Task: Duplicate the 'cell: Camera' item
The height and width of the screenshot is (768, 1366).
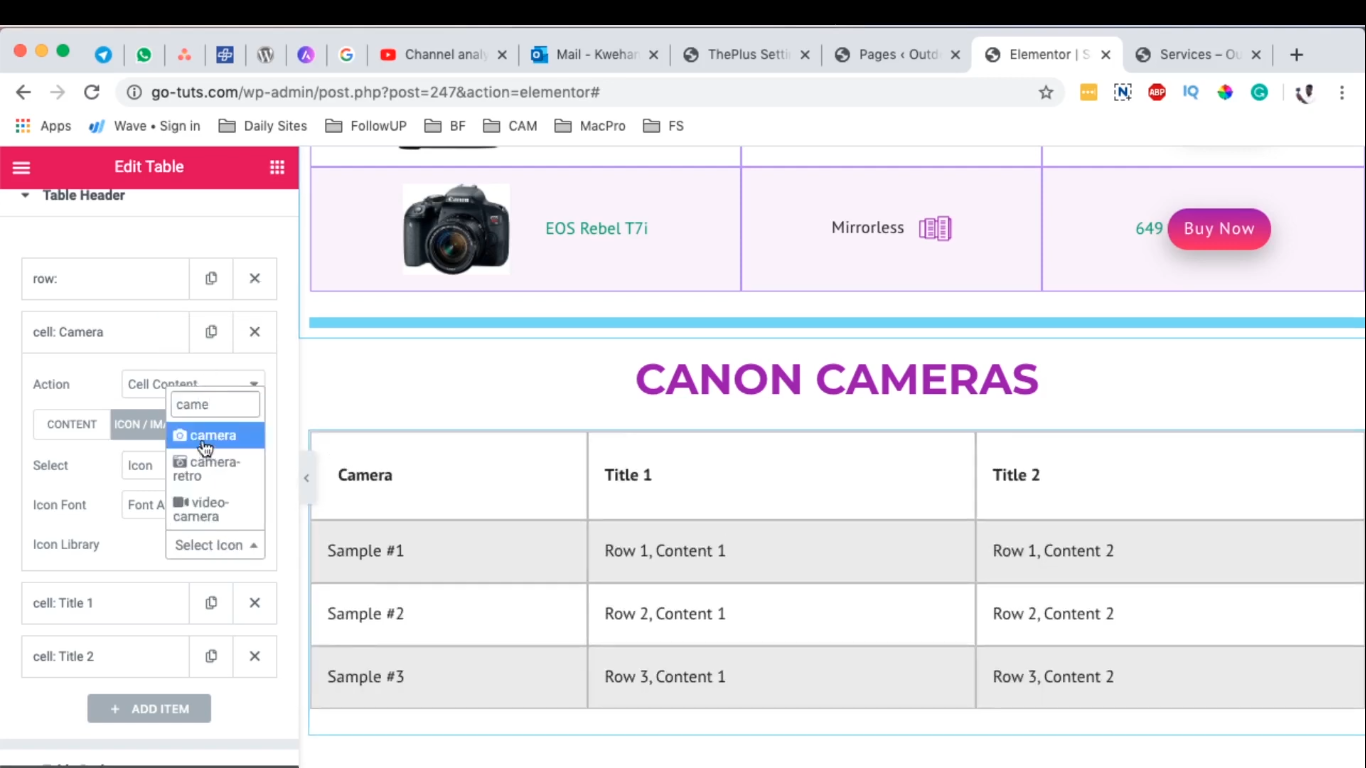Action: (211, 332)
